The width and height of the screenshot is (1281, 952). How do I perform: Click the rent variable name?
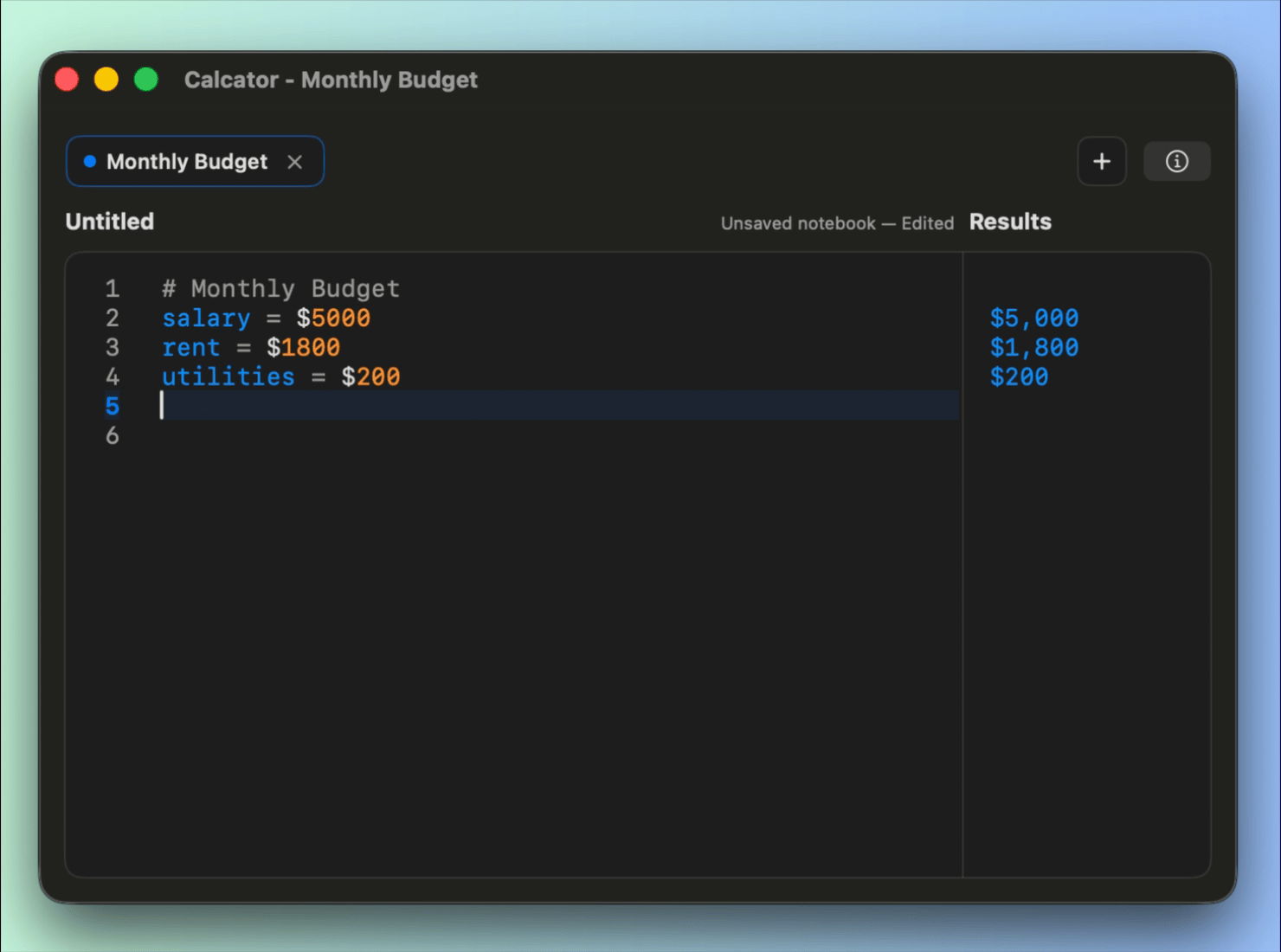point(190,347)
